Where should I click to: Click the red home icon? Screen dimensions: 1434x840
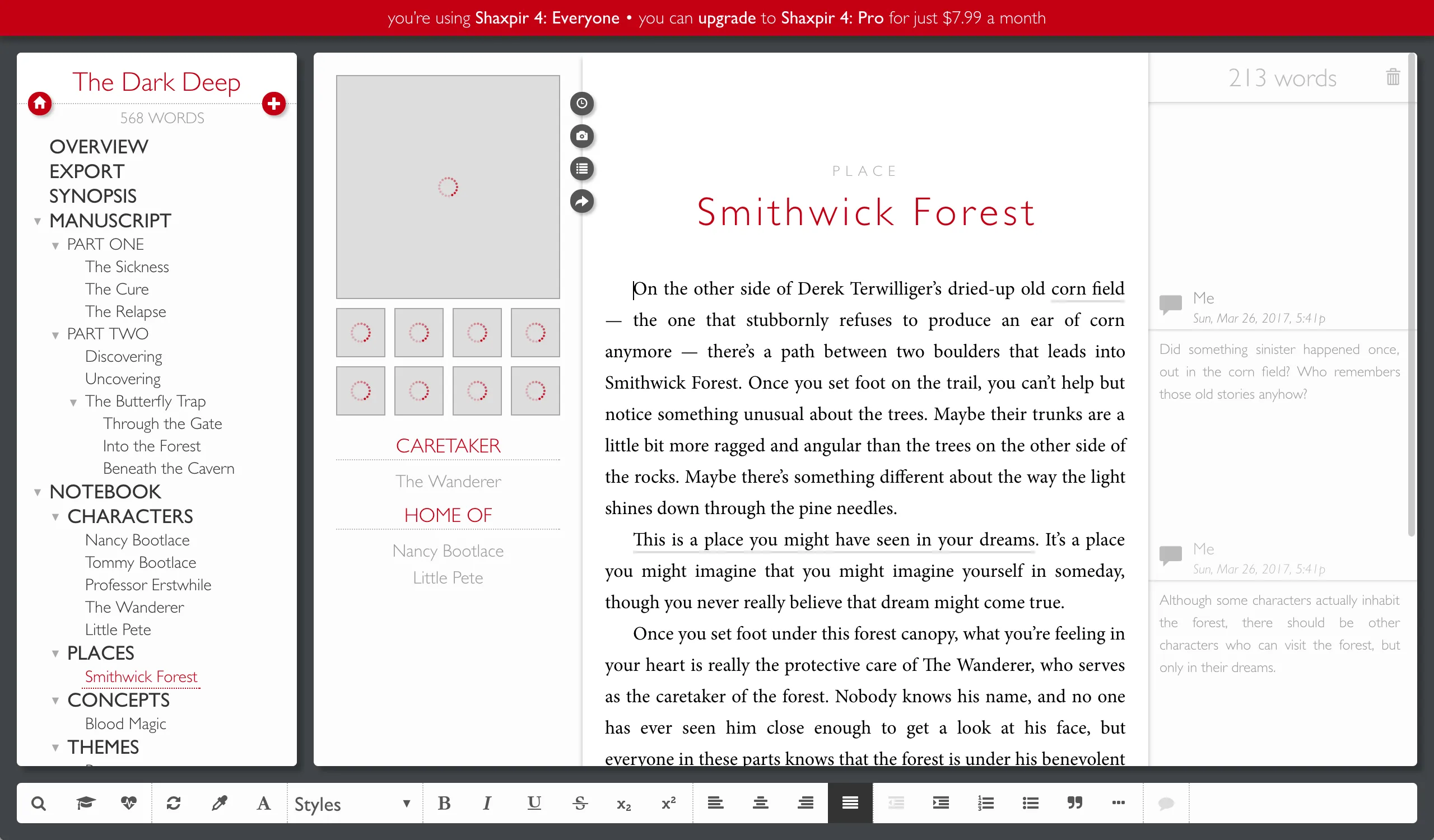point(40,104)
